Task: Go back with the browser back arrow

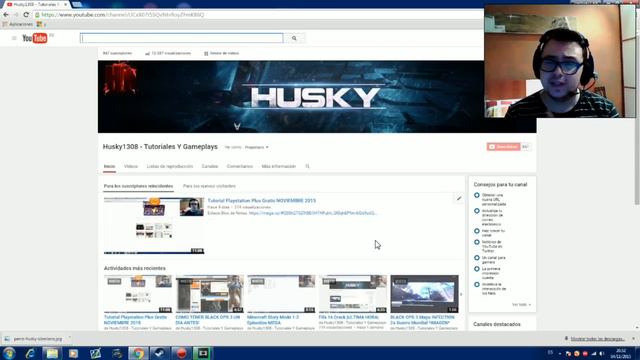Action: click(6, 15)
